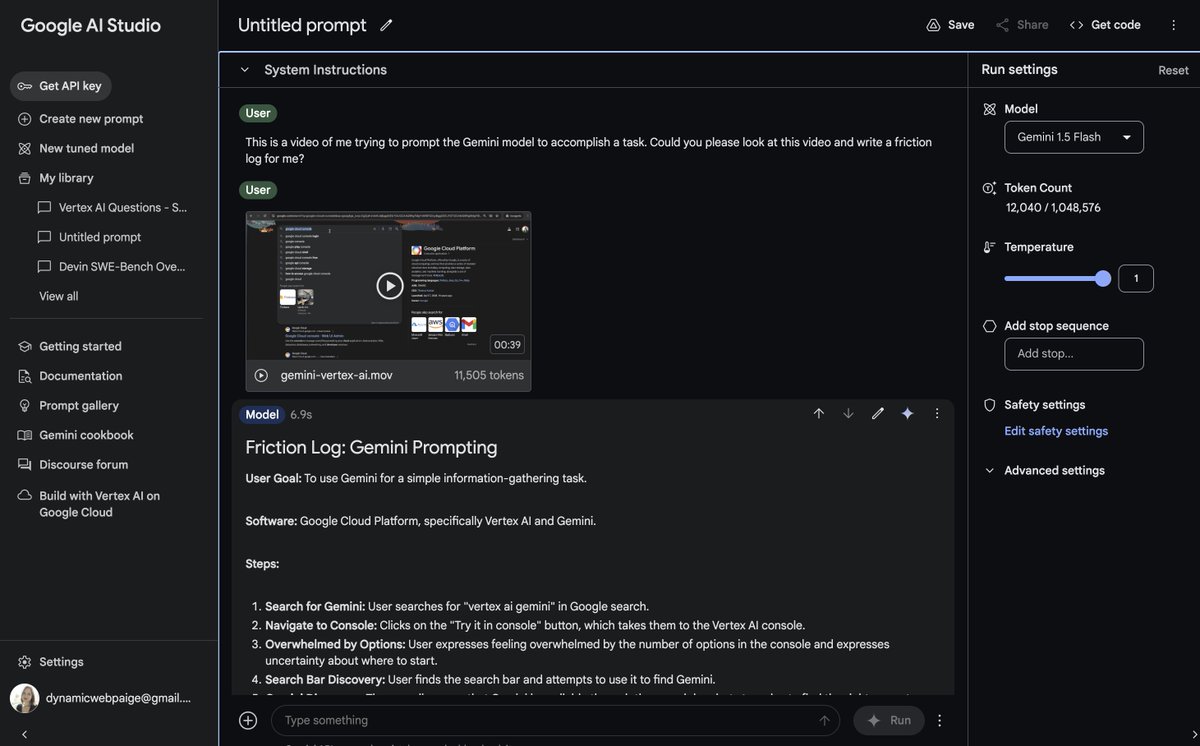
Task: Click the Friction Log heading text
Action: point(371,447)
